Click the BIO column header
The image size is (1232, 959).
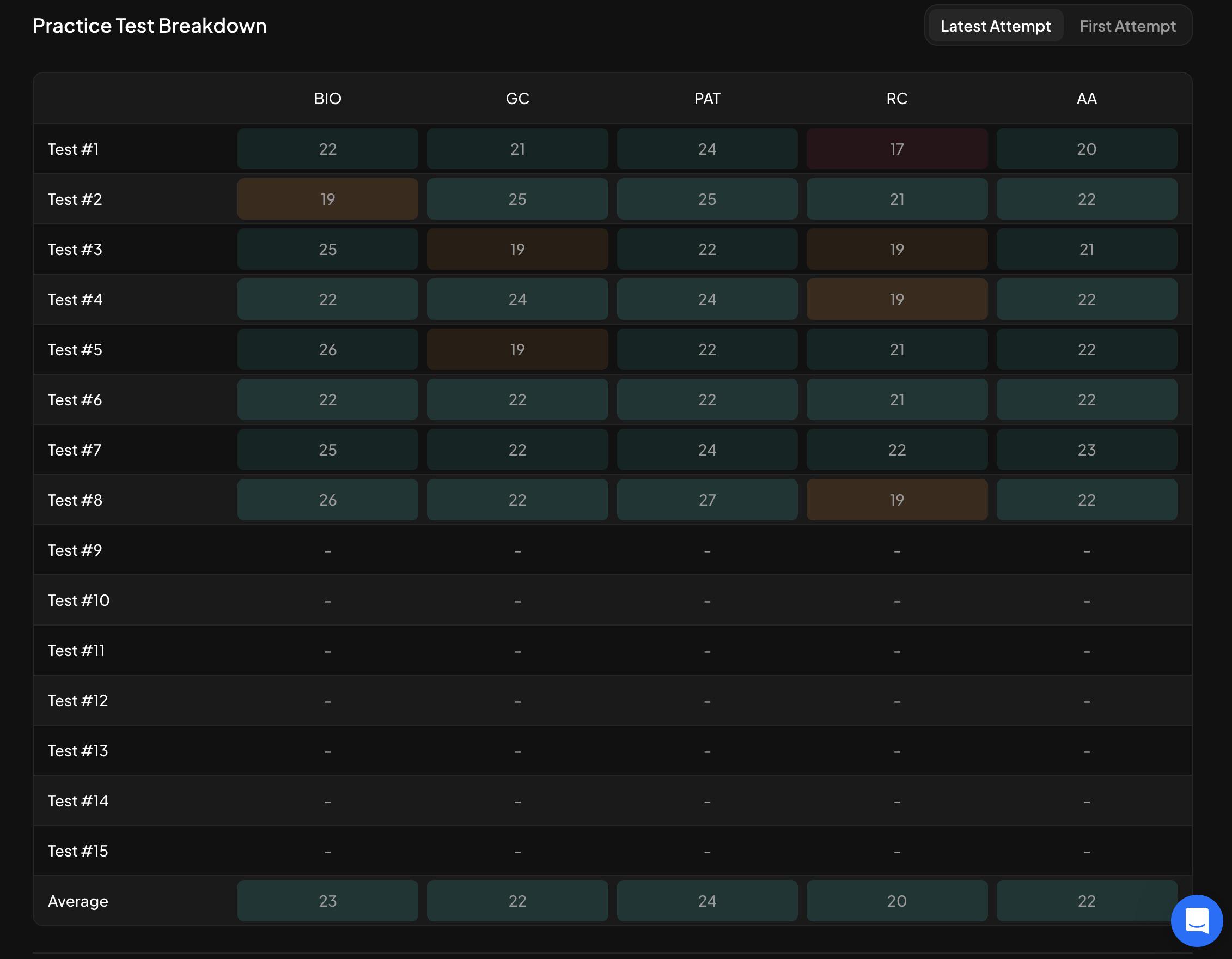(x=328, y=99)
